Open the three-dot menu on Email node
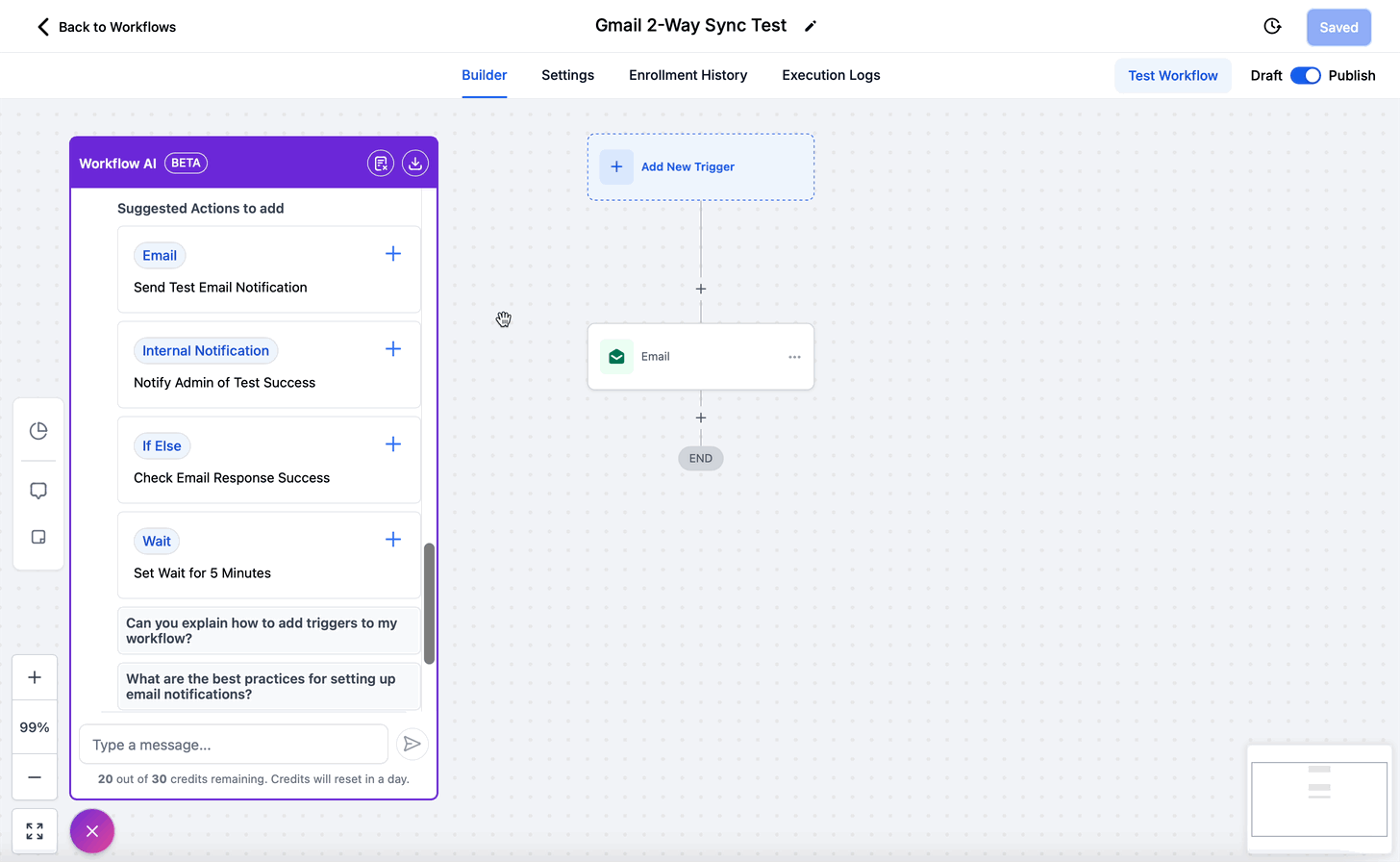This screenshot has height=862, width=1400. pos(794,357)
